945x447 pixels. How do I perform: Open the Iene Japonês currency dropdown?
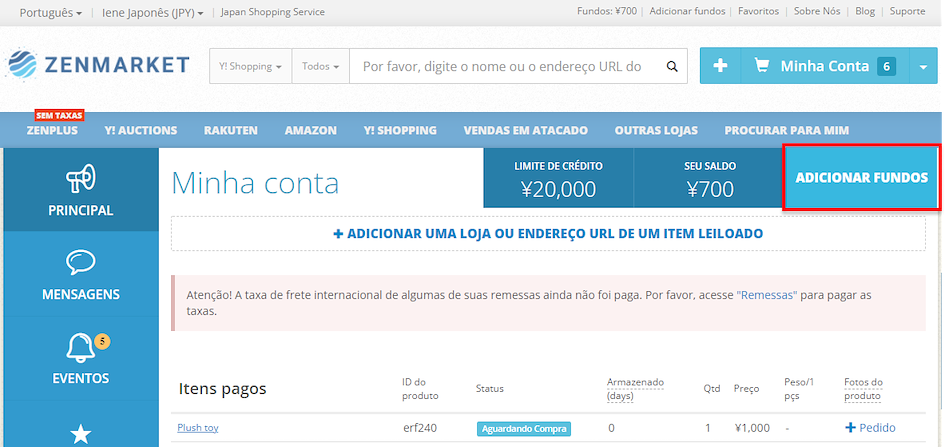click(152, 12)
